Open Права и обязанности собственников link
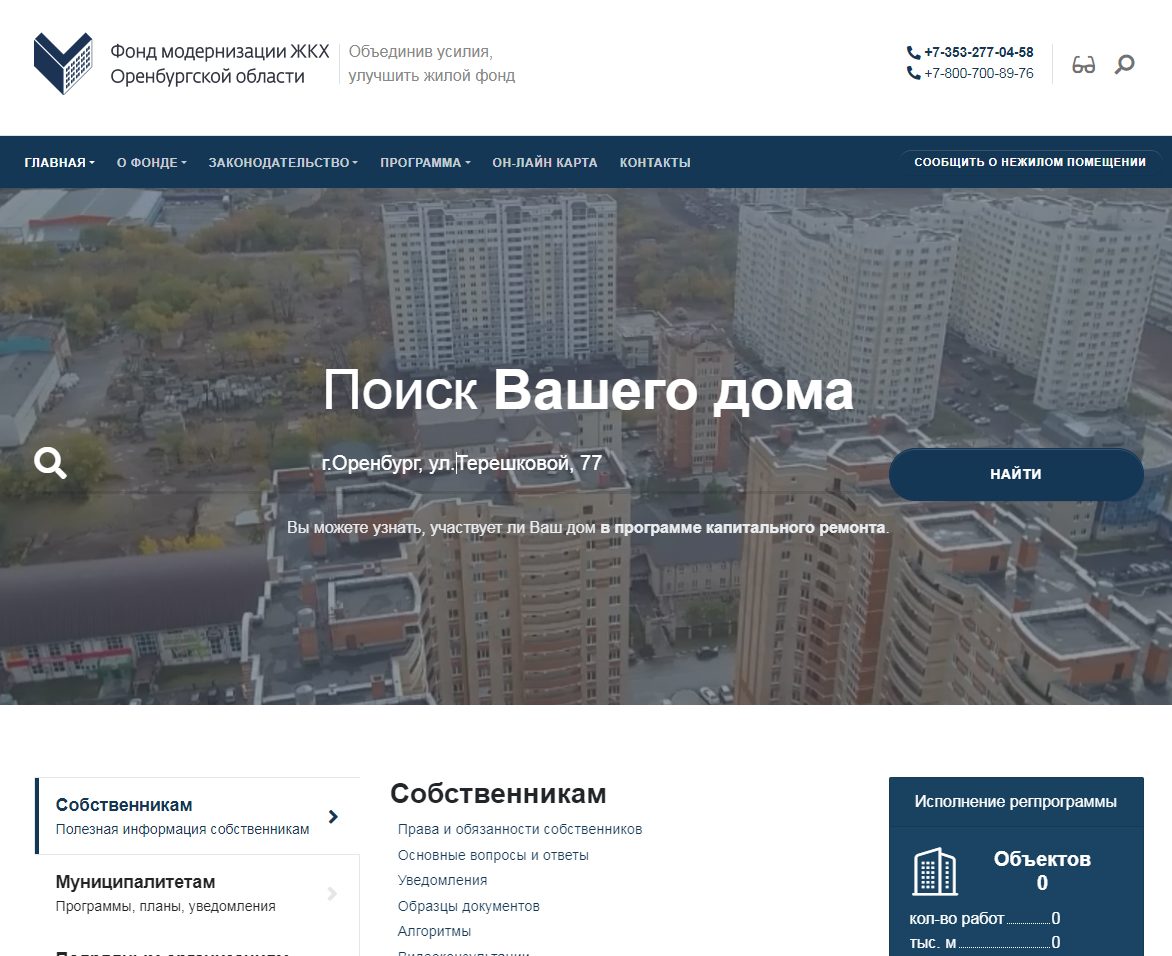Viewport: 1172px width, 956px height. point(519,830)
